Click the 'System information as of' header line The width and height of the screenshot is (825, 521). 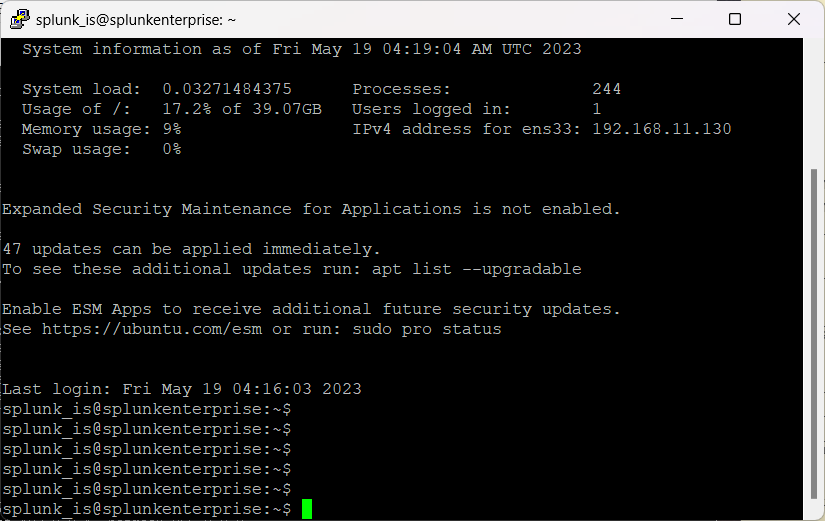pyautogui.click(x=301, y=49)
